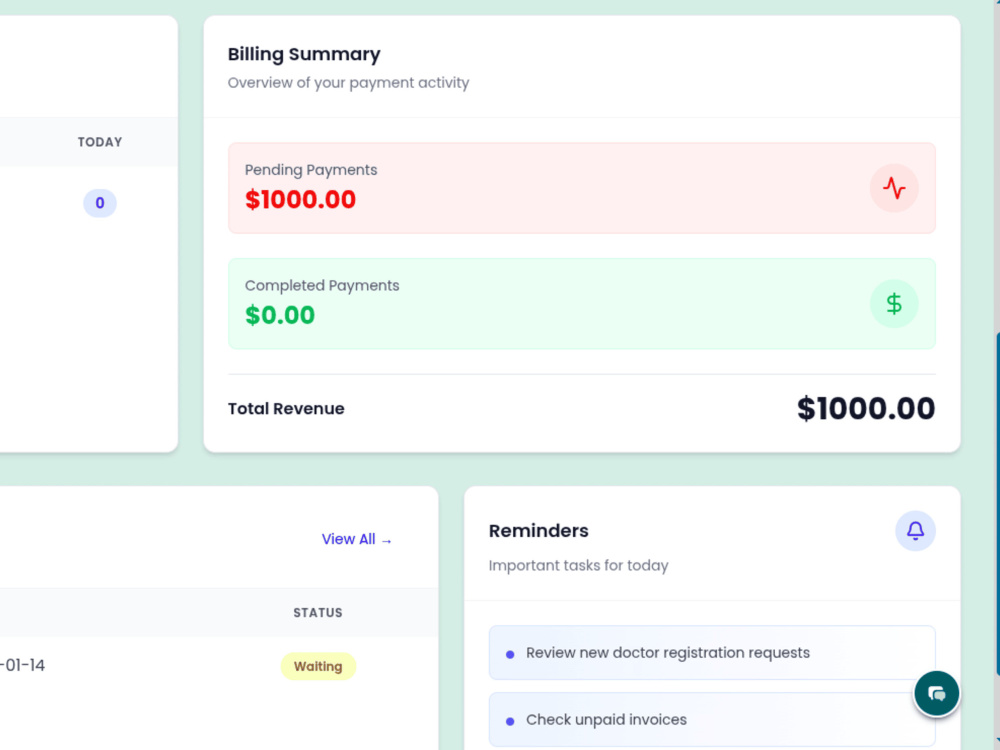
Task: Click Overview of your payment activity text
Action: click(x=348, y=83)
